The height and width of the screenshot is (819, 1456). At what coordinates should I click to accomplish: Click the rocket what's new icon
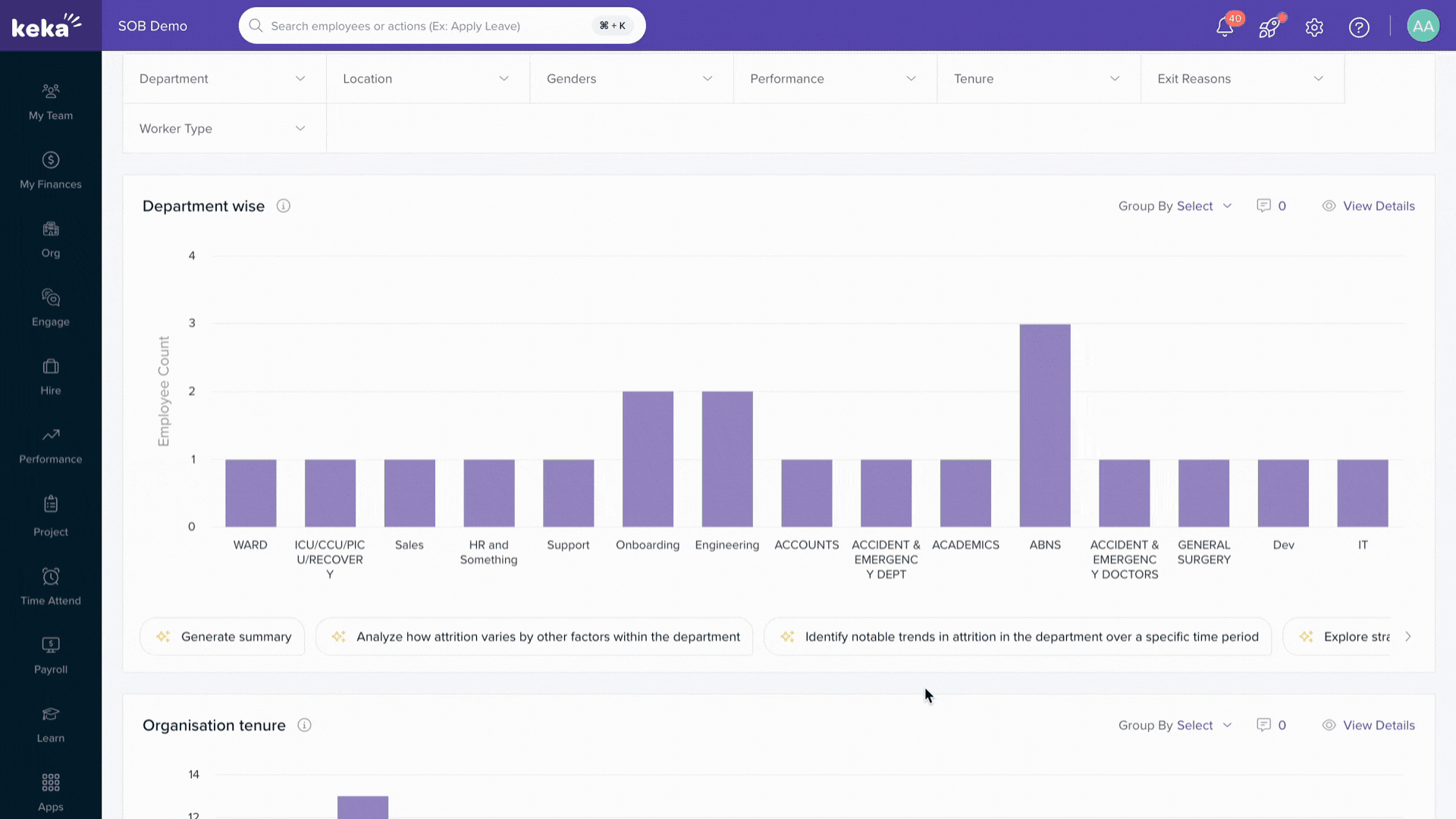tap(1269, 27)
